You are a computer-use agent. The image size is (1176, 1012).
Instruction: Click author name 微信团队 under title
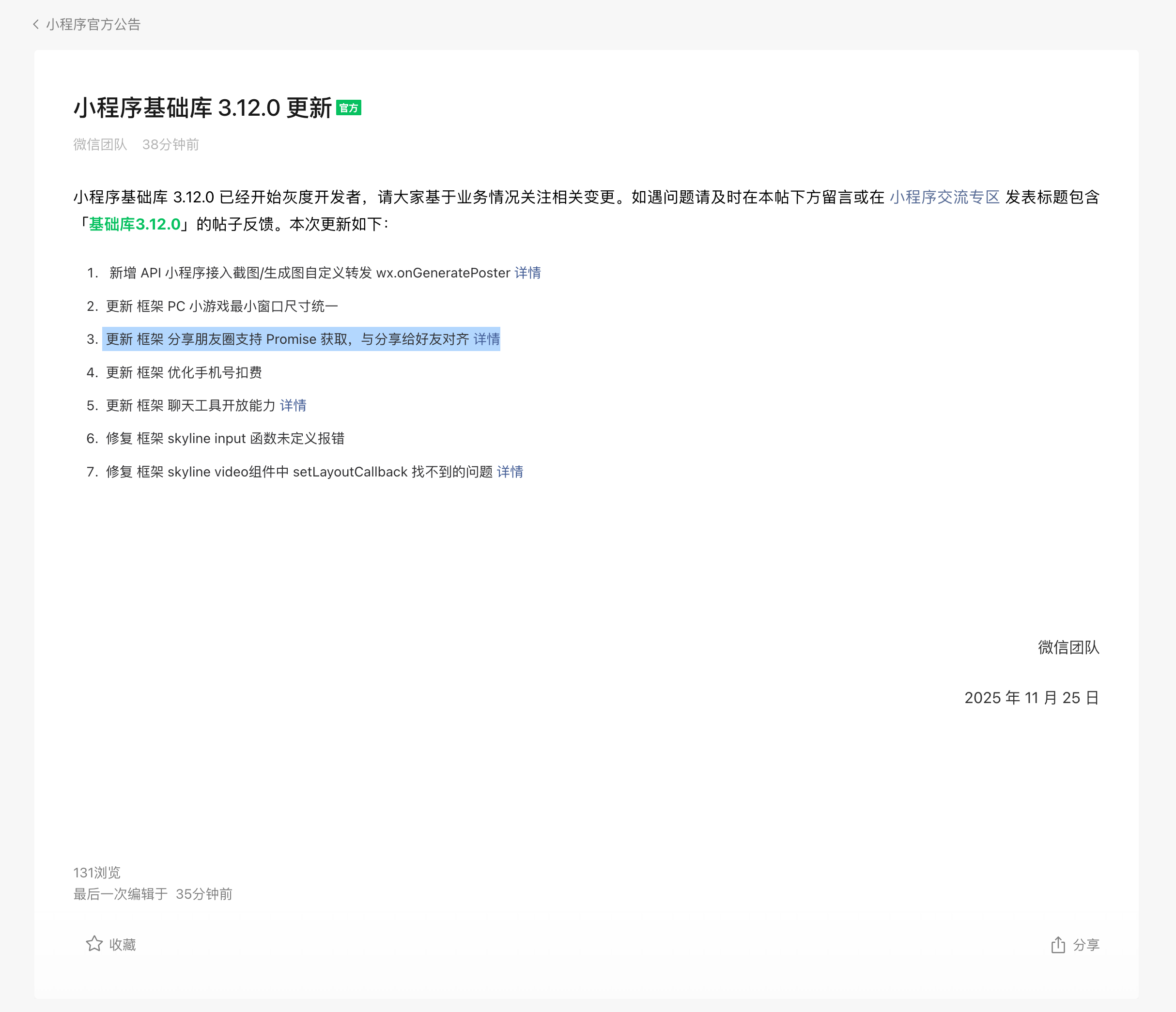click(x=100, y=145)
